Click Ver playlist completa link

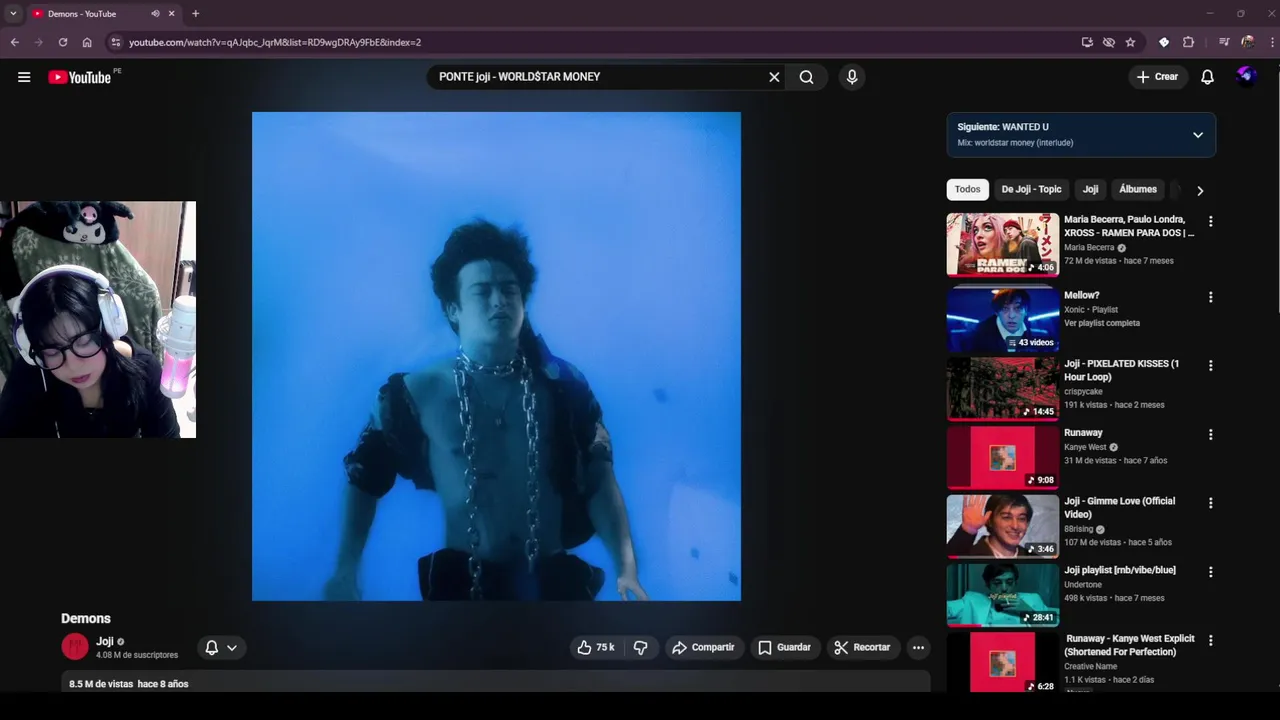(1102, 323)
